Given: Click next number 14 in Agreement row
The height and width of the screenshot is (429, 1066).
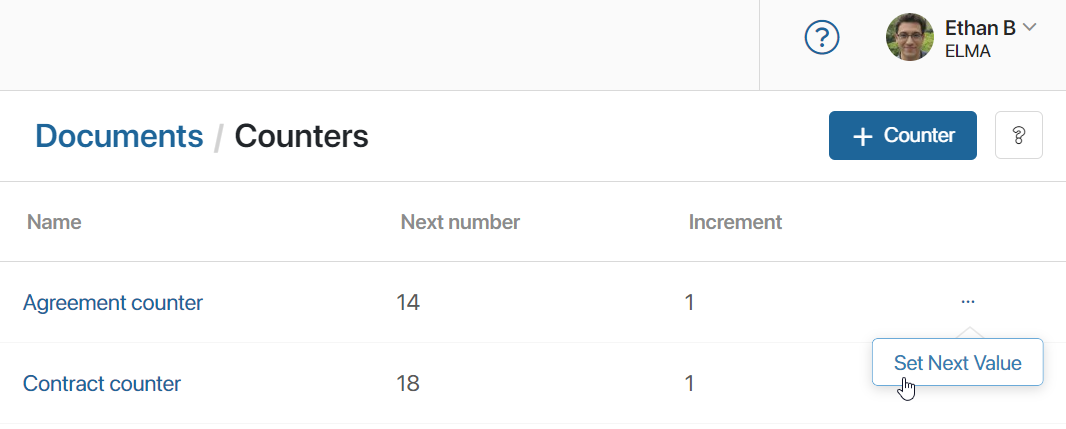Looking at the screenshot, I should (x=408, y=303).
